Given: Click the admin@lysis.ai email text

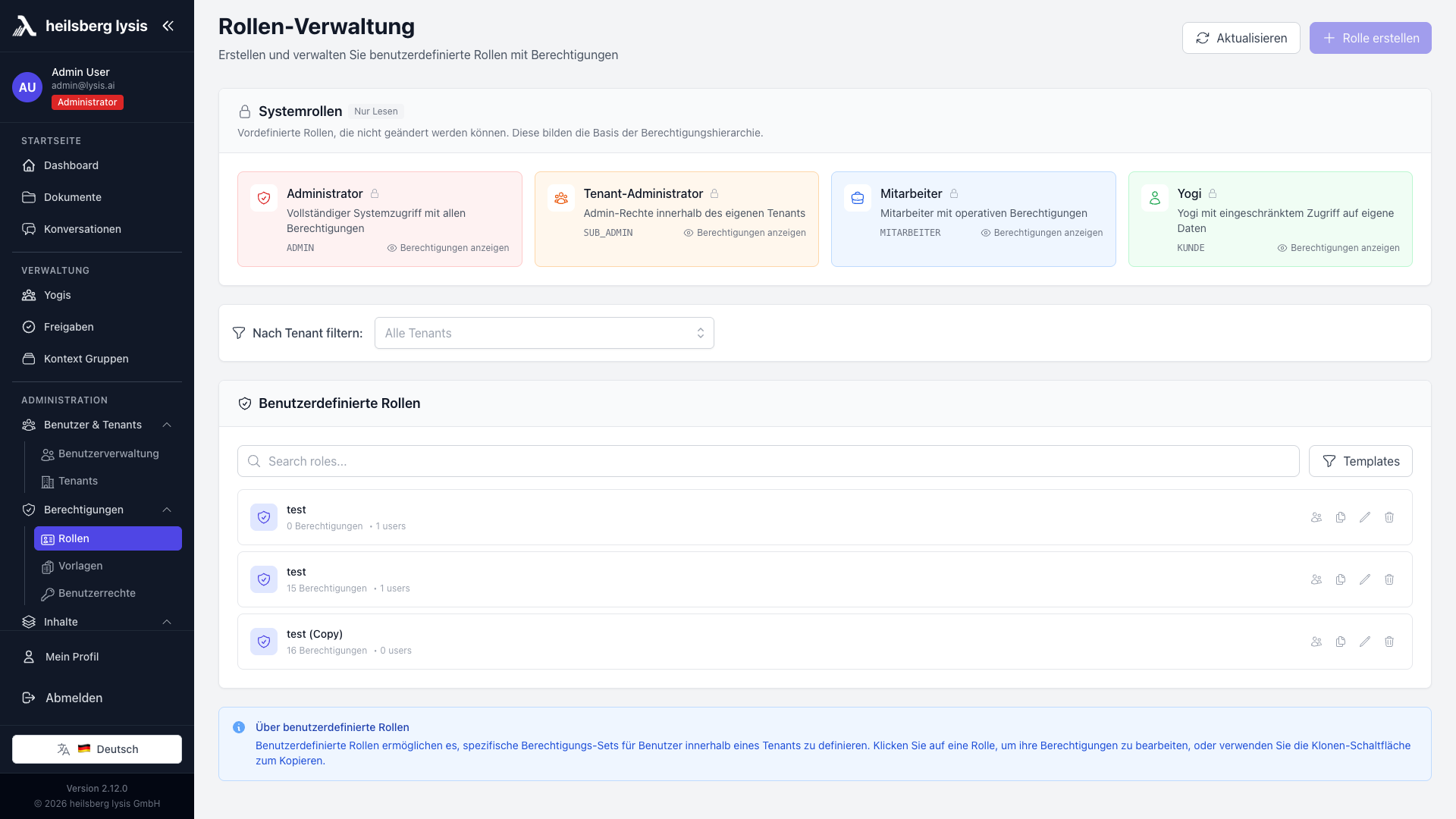Looking at the screenshot, I should point(83,86).
